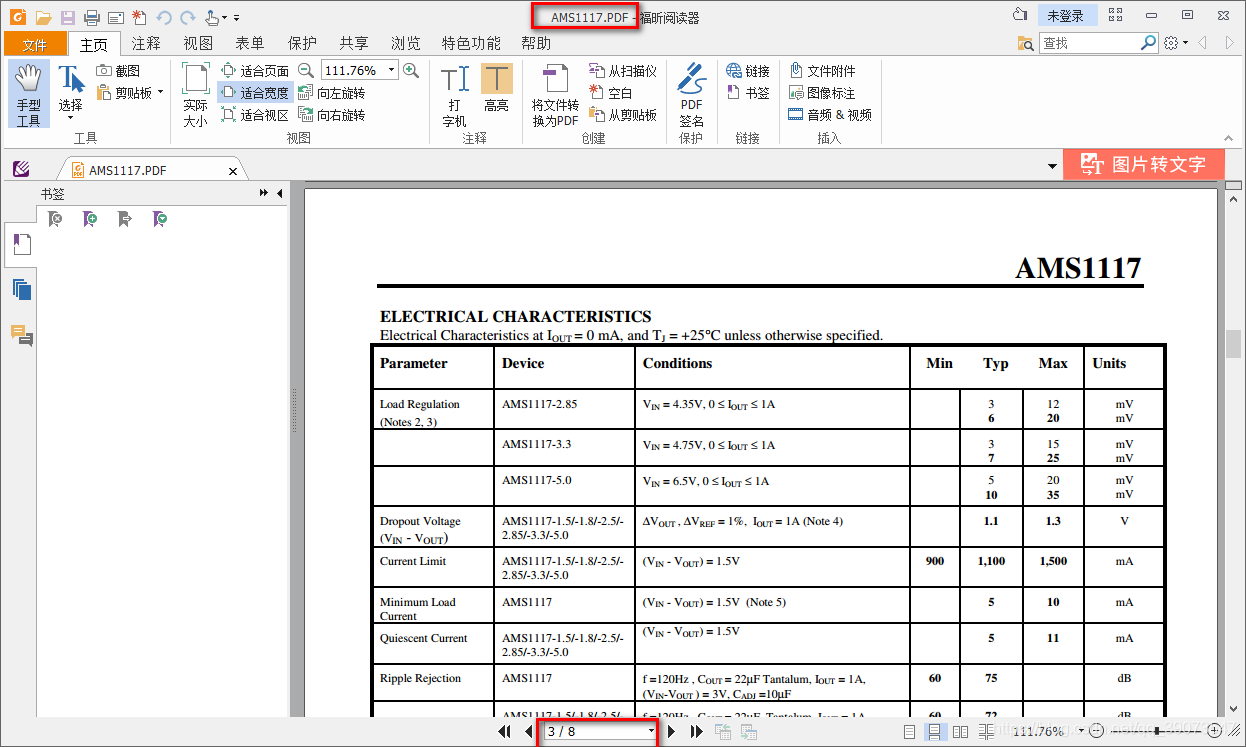Select the Hand tool

pyautogui.click(x=29, y=95)
